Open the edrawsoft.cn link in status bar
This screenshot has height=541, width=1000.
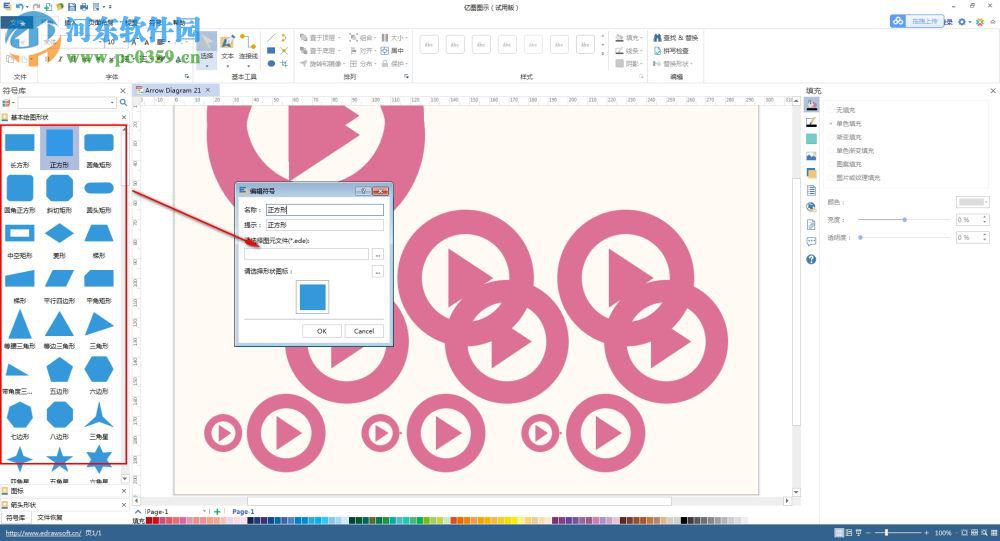[43, 533]
